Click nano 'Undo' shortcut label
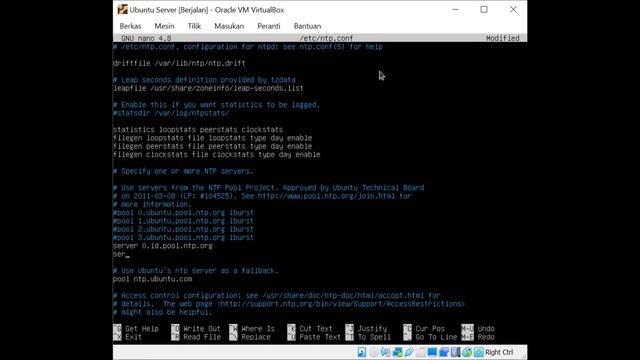 486,329
